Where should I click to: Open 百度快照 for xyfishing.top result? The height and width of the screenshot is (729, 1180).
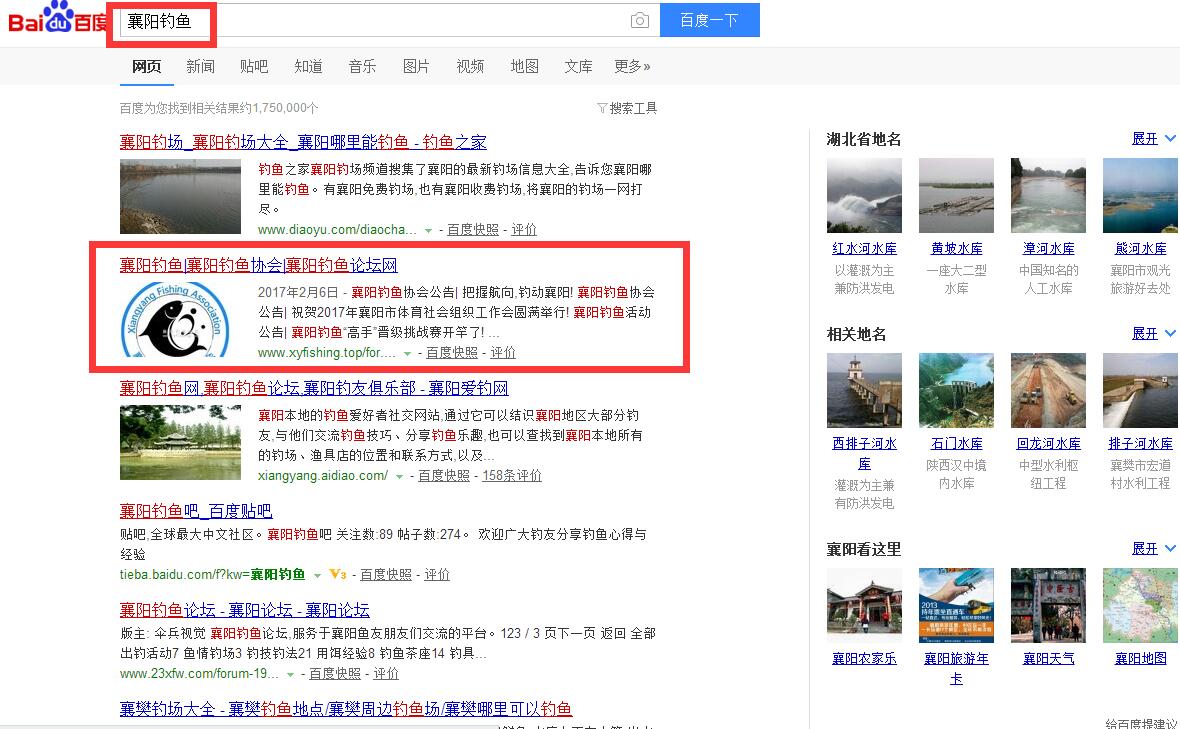coord(452,353)
